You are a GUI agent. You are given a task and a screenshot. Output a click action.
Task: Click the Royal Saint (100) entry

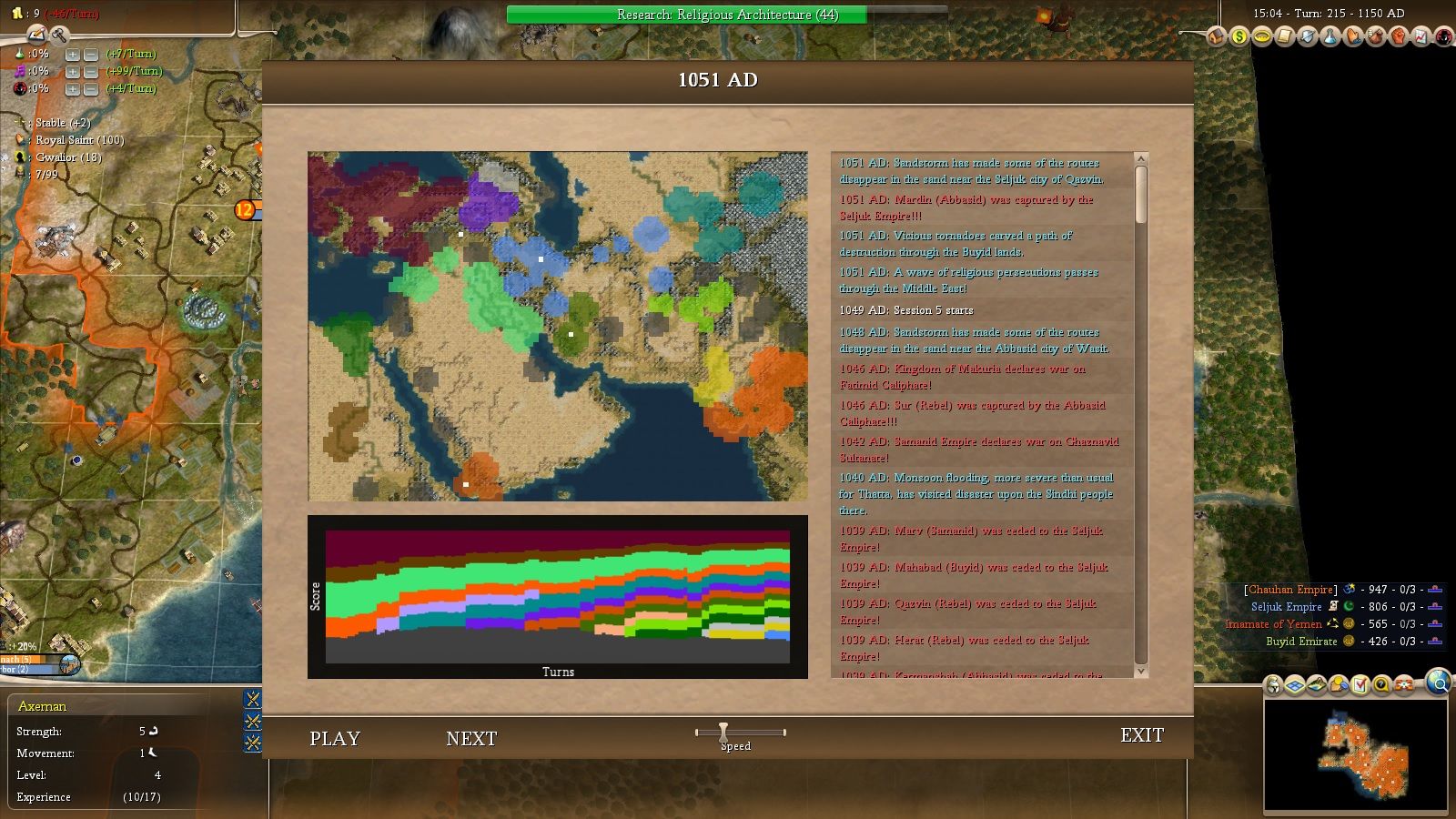click(x=79, y=140)
